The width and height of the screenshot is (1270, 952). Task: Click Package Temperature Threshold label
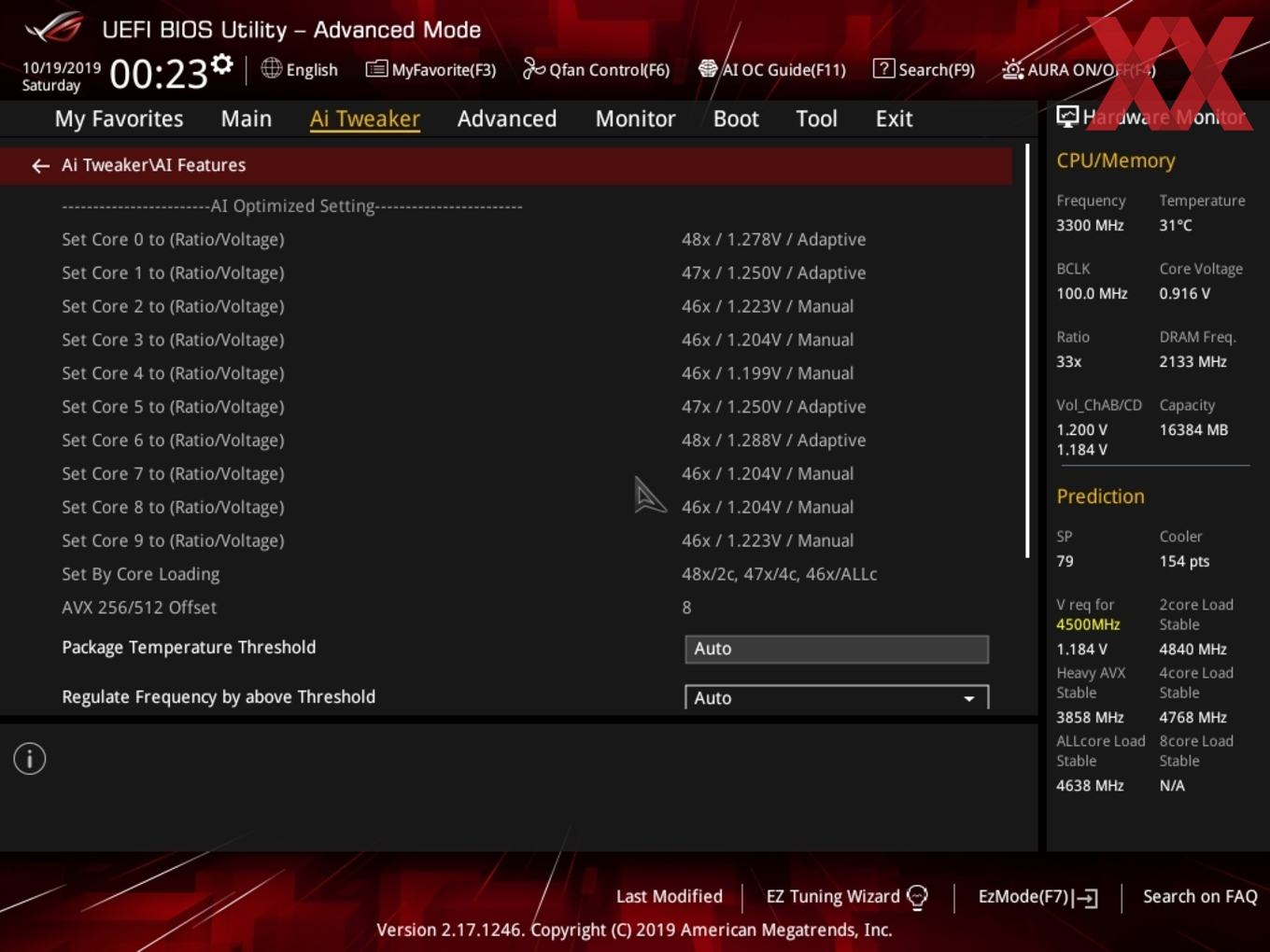[x=189, y=648]
